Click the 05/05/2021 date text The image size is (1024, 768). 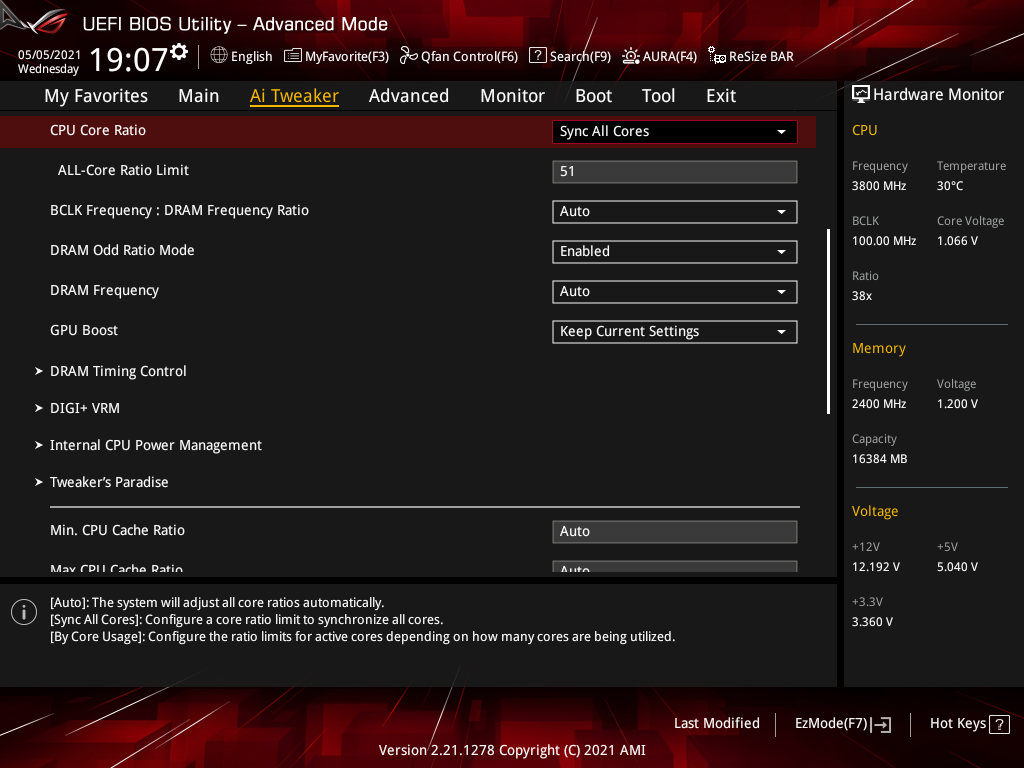click(x=49, y=55)
